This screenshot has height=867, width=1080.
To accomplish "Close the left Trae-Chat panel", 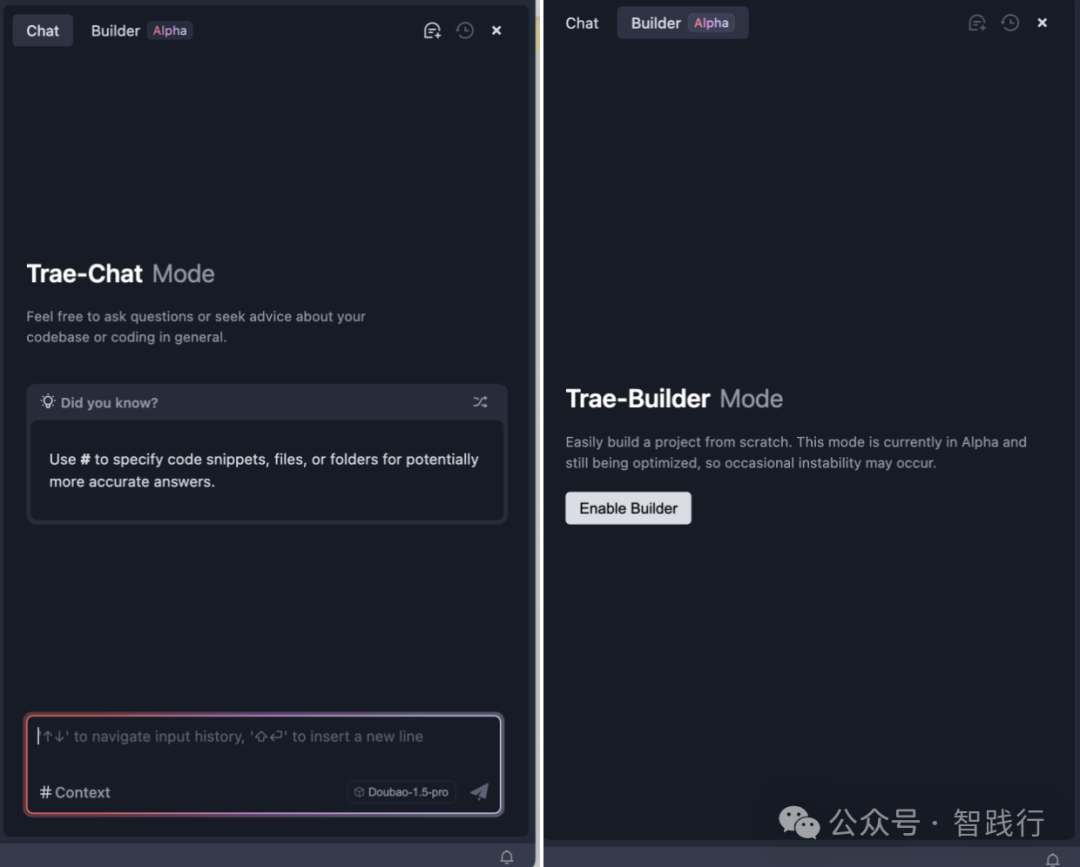I will pos(497,30).
